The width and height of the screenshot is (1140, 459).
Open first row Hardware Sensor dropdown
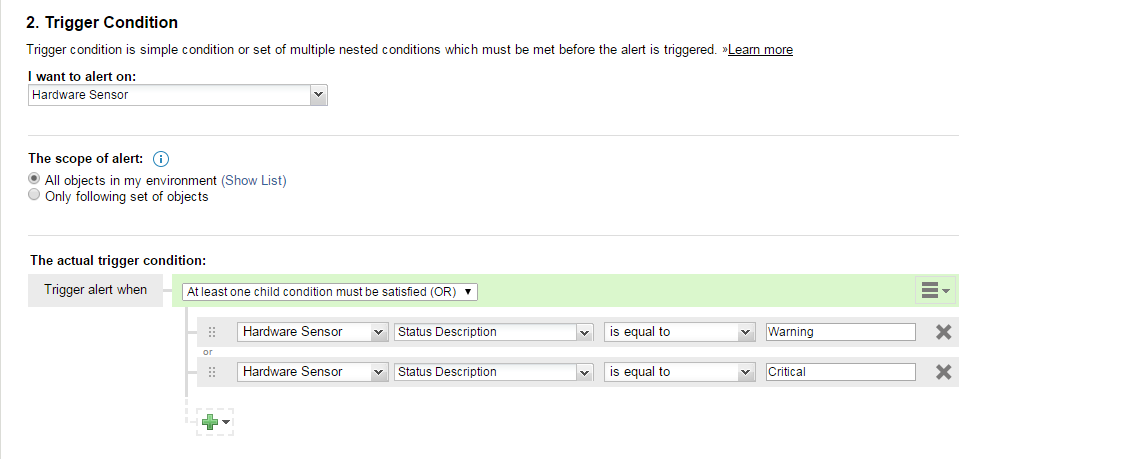(x=312, y=332)
